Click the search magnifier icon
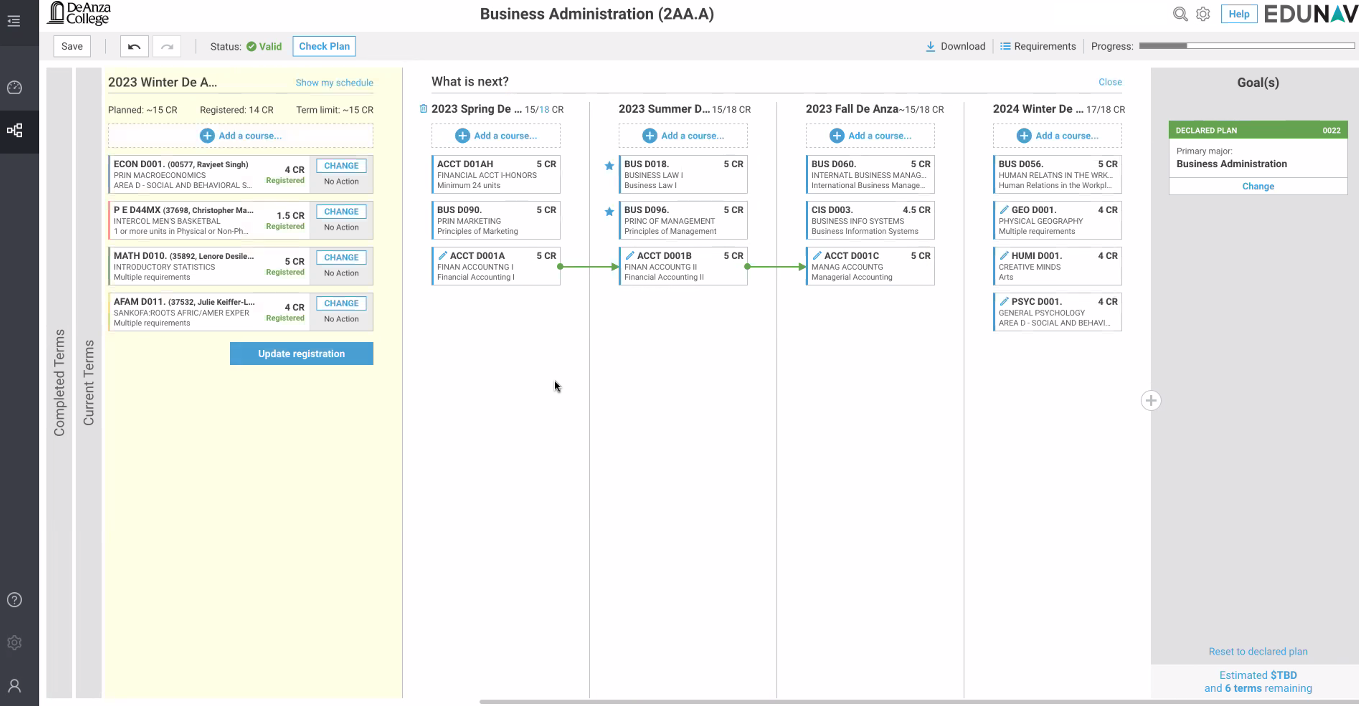 point(1180,14)
